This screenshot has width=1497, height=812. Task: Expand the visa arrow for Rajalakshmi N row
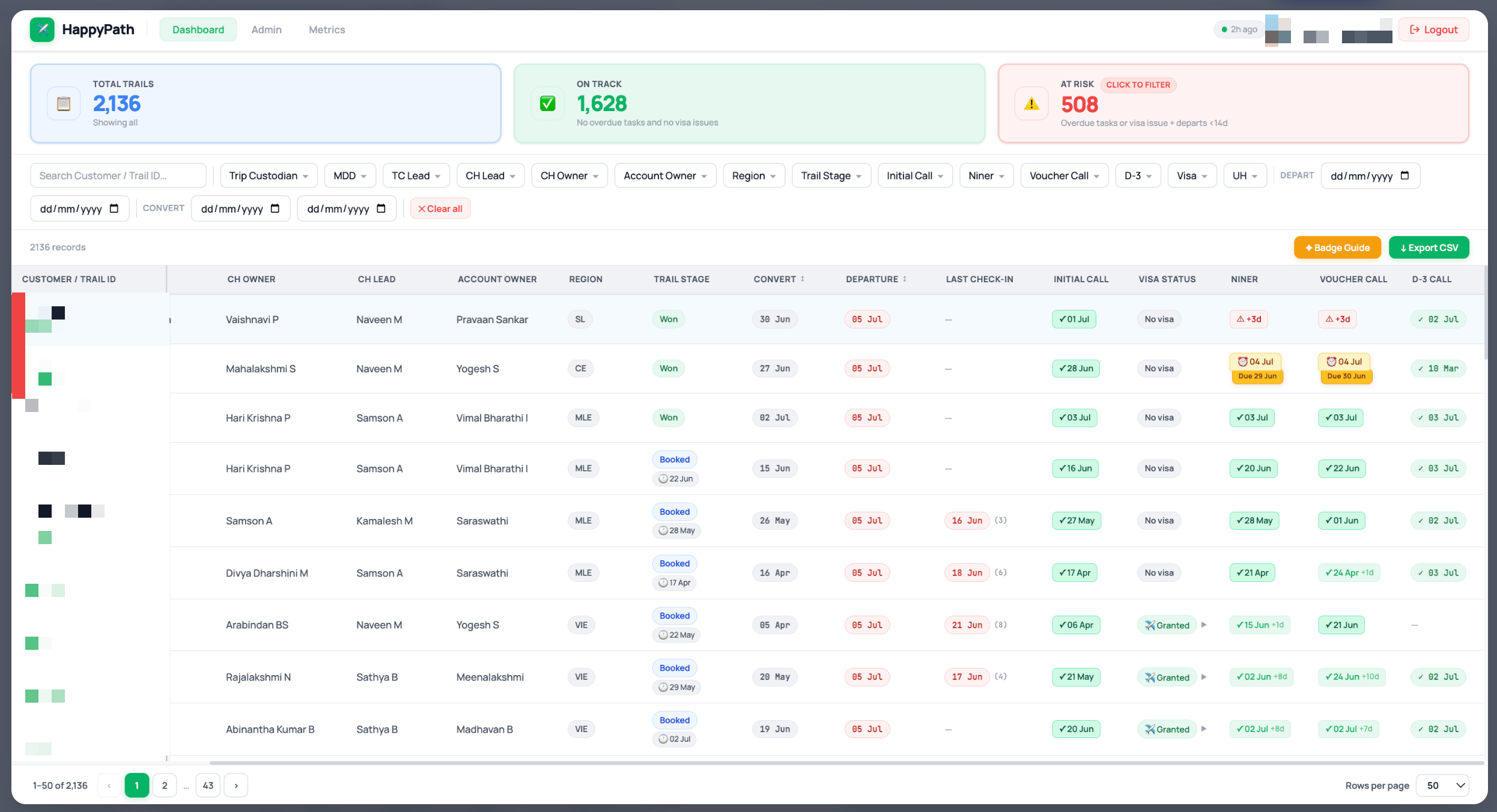coord(1204,677)
